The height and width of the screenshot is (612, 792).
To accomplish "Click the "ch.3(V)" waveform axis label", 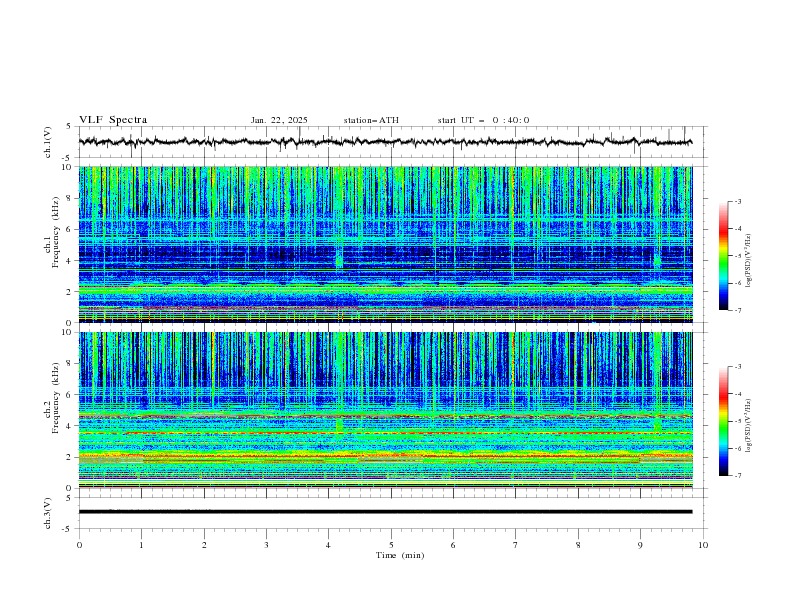I will click(48, 513).
